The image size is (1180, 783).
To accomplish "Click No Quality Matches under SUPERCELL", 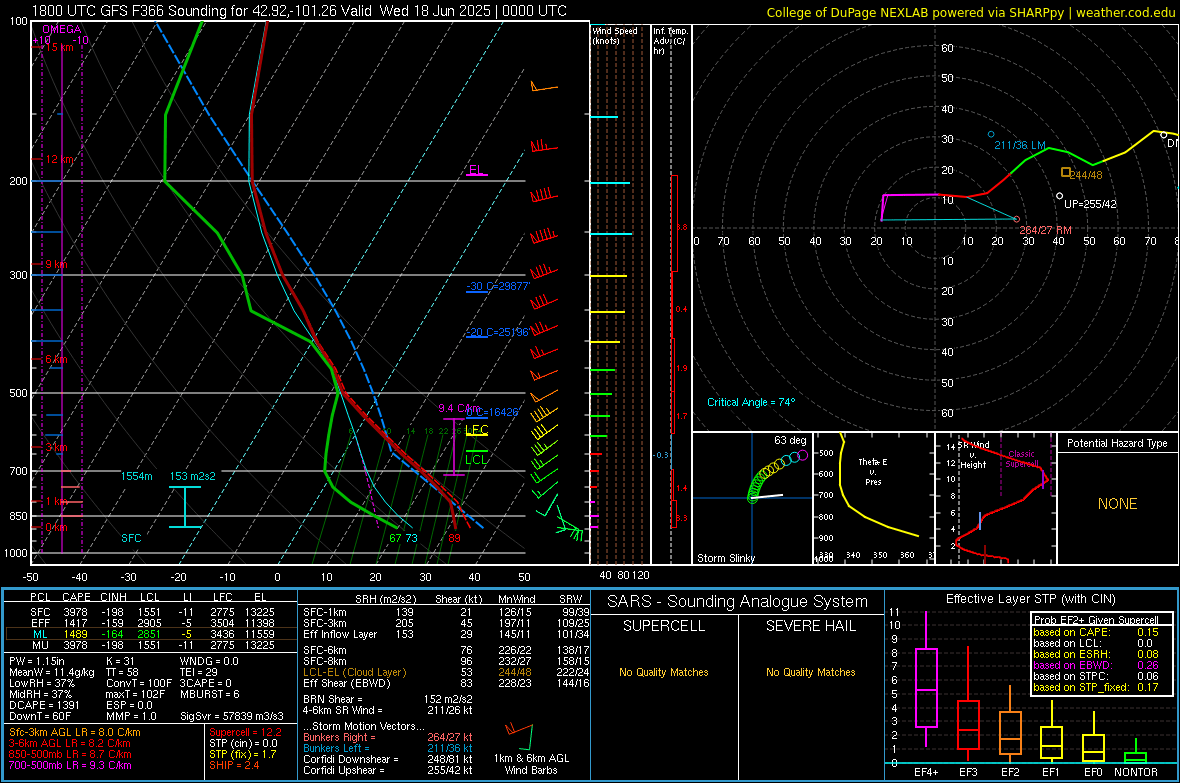I will tap(664, 672).
